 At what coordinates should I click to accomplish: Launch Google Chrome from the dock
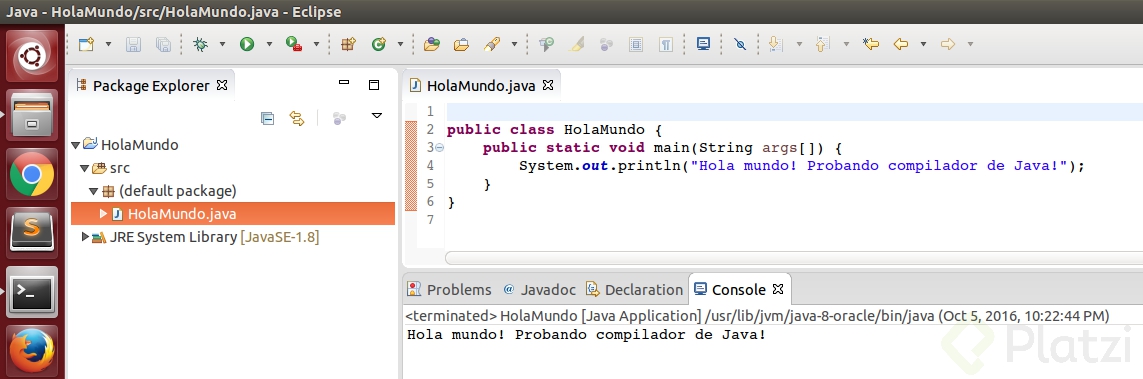coord(32,175)
